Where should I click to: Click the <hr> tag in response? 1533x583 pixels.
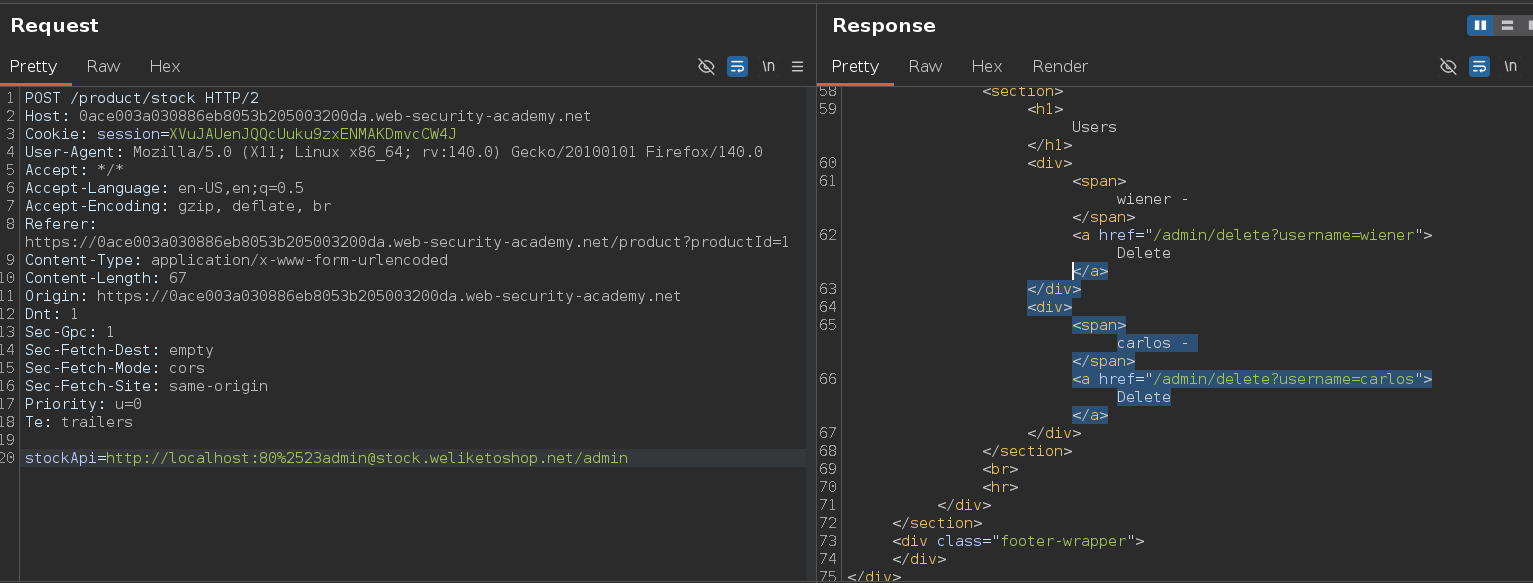coord(1000,487)
